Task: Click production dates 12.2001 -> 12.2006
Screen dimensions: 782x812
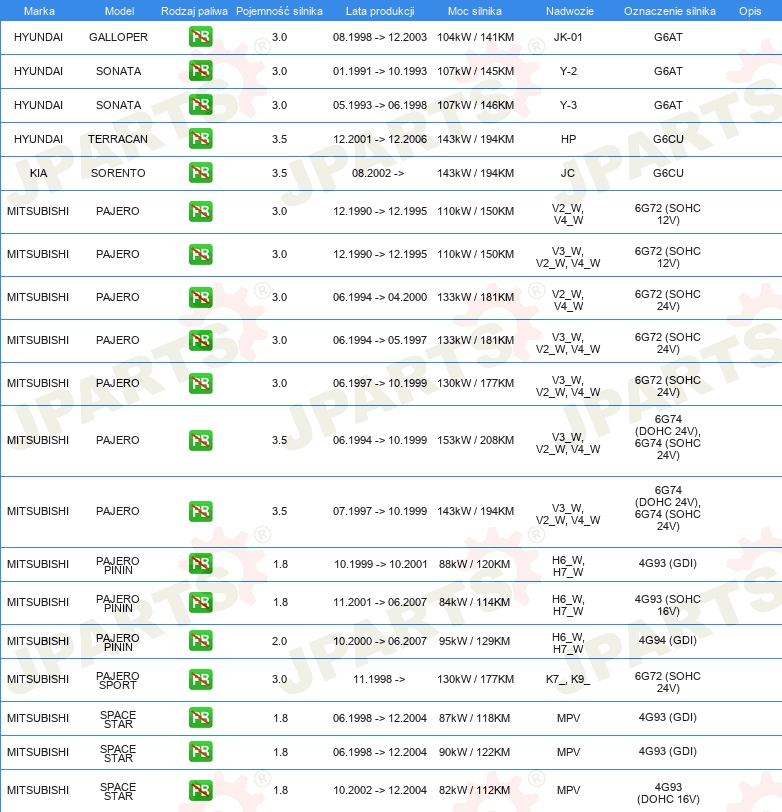Action: tap(380, 139)
